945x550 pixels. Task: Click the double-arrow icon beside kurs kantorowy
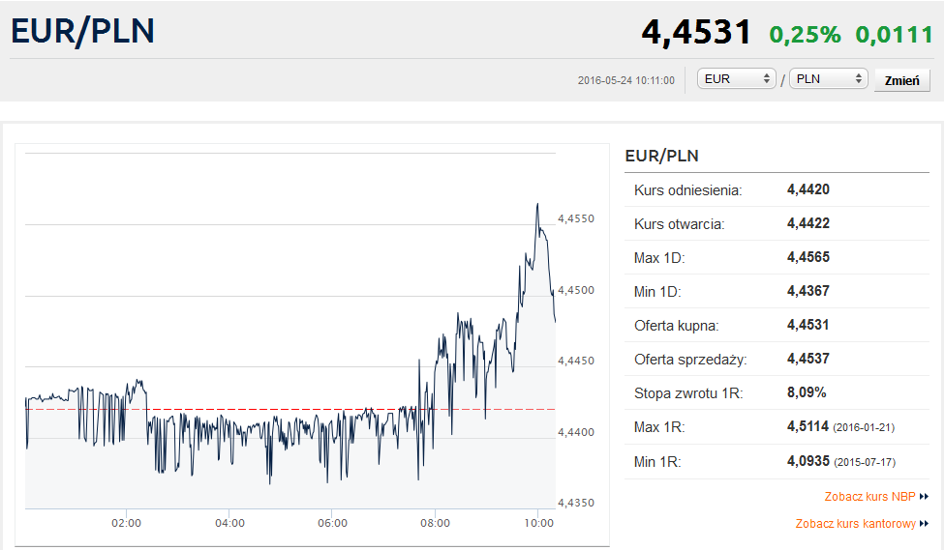pos(924,524)
